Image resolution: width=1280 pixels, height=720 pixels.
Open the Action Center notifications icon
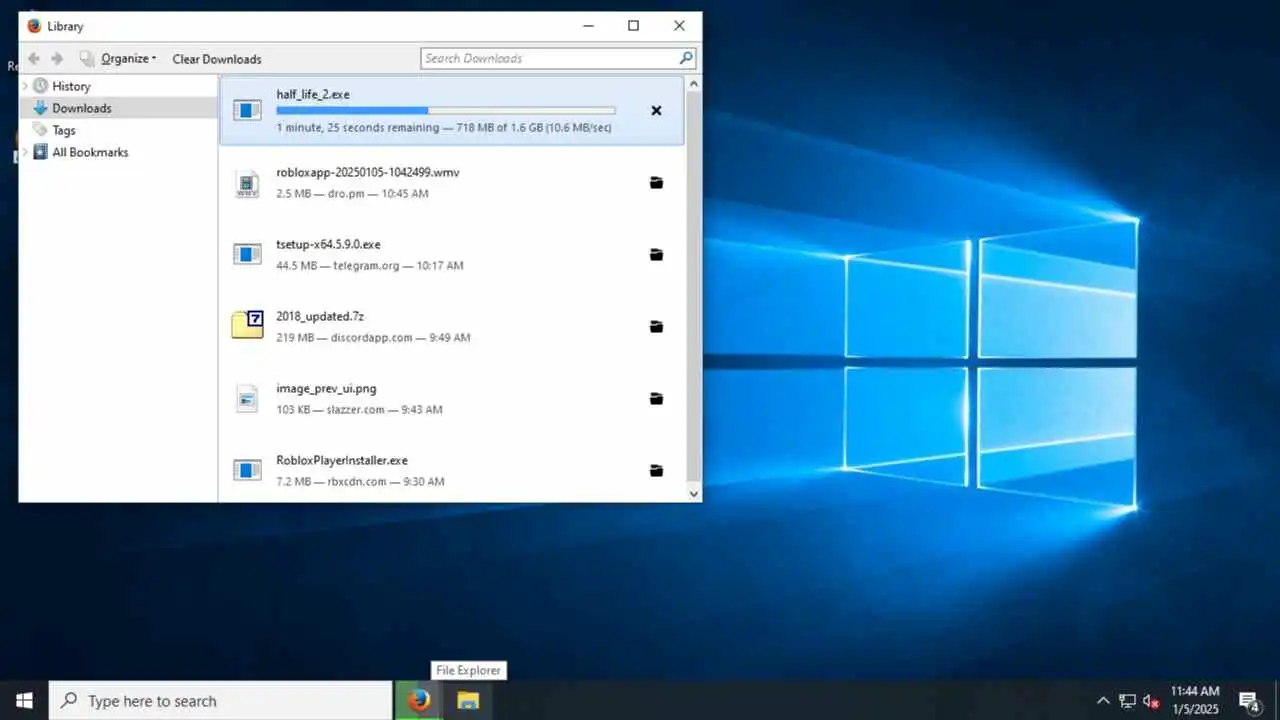coord(1249,701)
